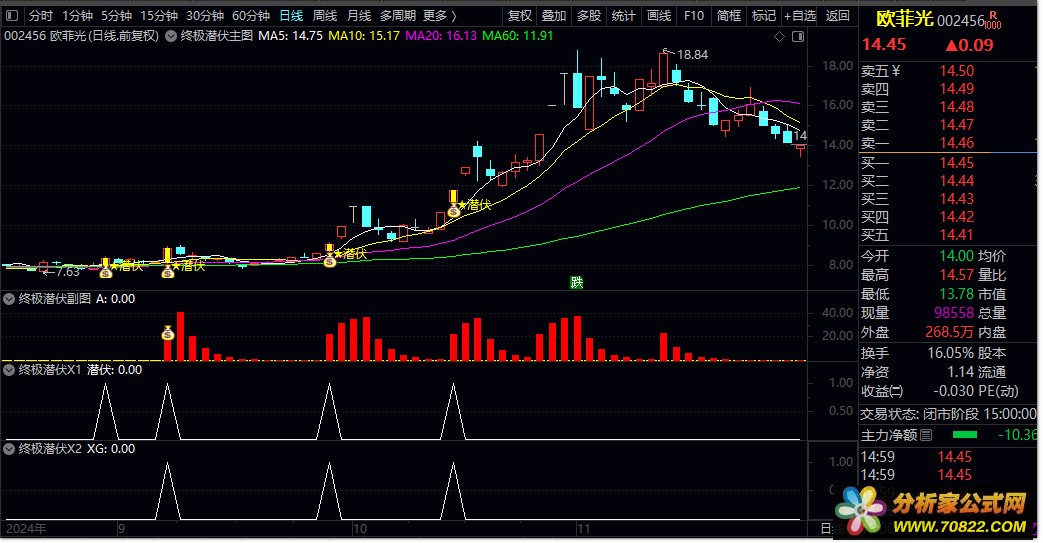This screenshot has width=1043, height=543.
Task: Click the ¥ icon beside 卖五
Action: (896, 71)
